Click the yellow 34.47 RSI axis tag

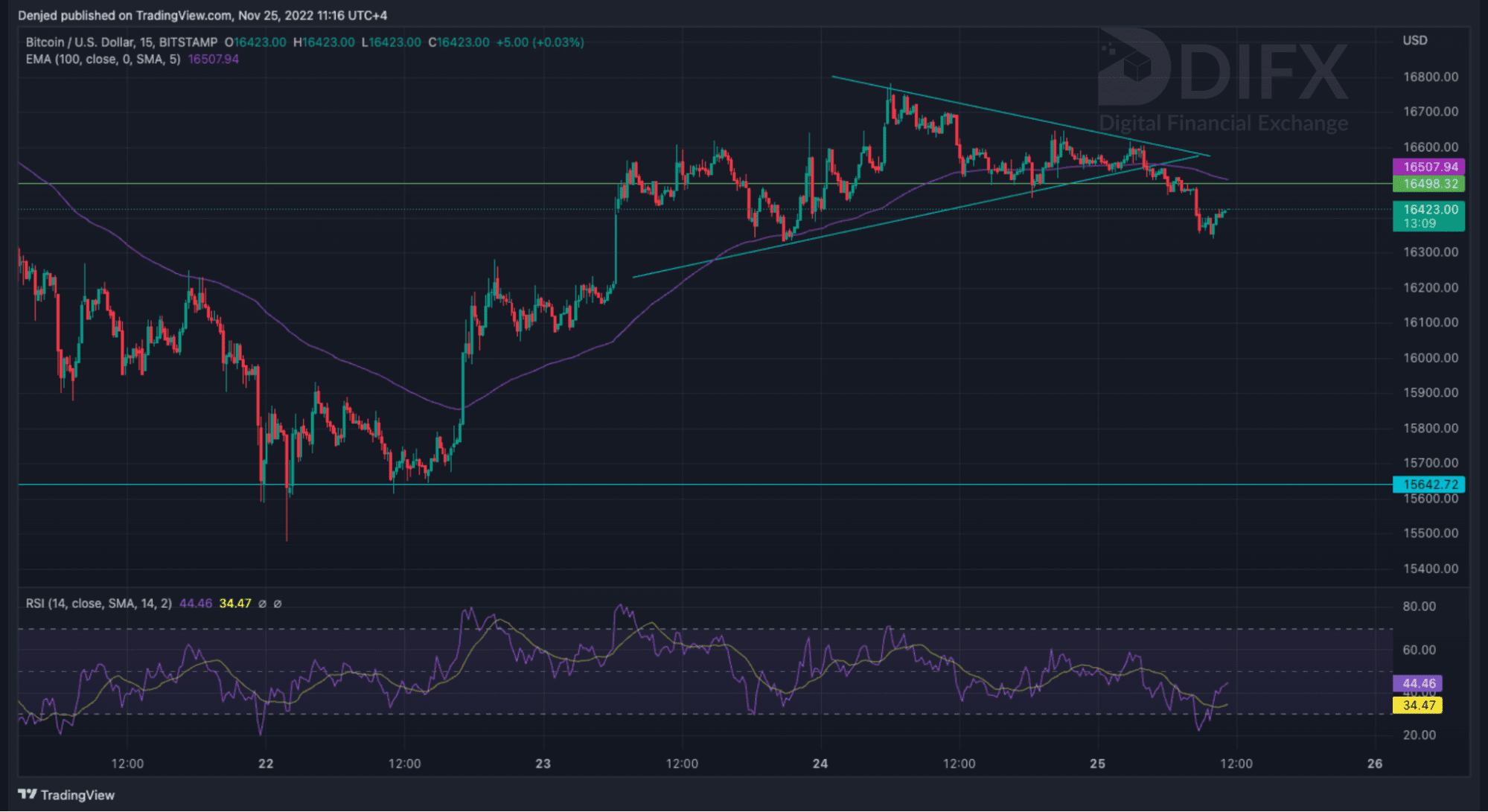pos(1417,705)
